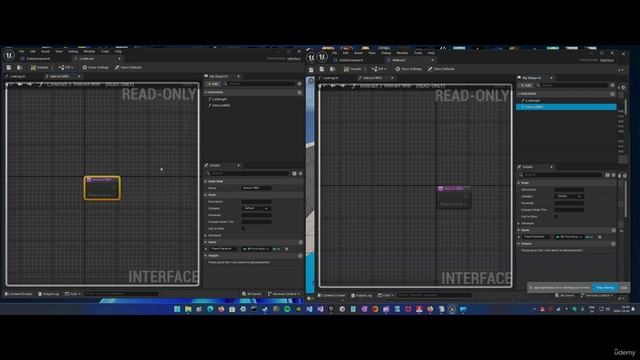Open Class Settings in left window
Screen dimensions: 640x360
pyautogui.click(x=96, y=67)
